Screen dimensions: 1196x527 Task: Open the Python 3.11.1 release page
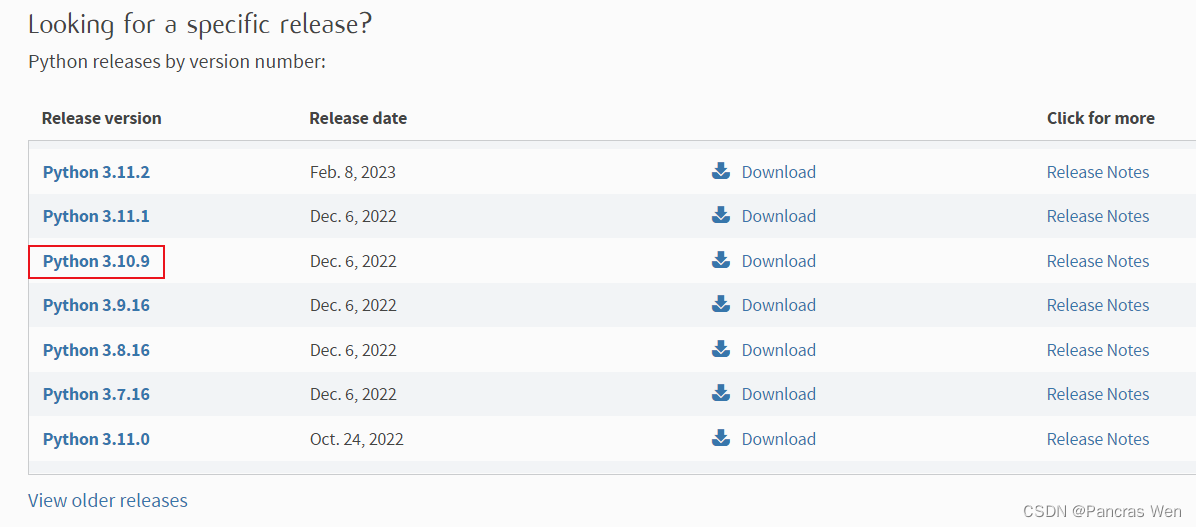point(96,217)
